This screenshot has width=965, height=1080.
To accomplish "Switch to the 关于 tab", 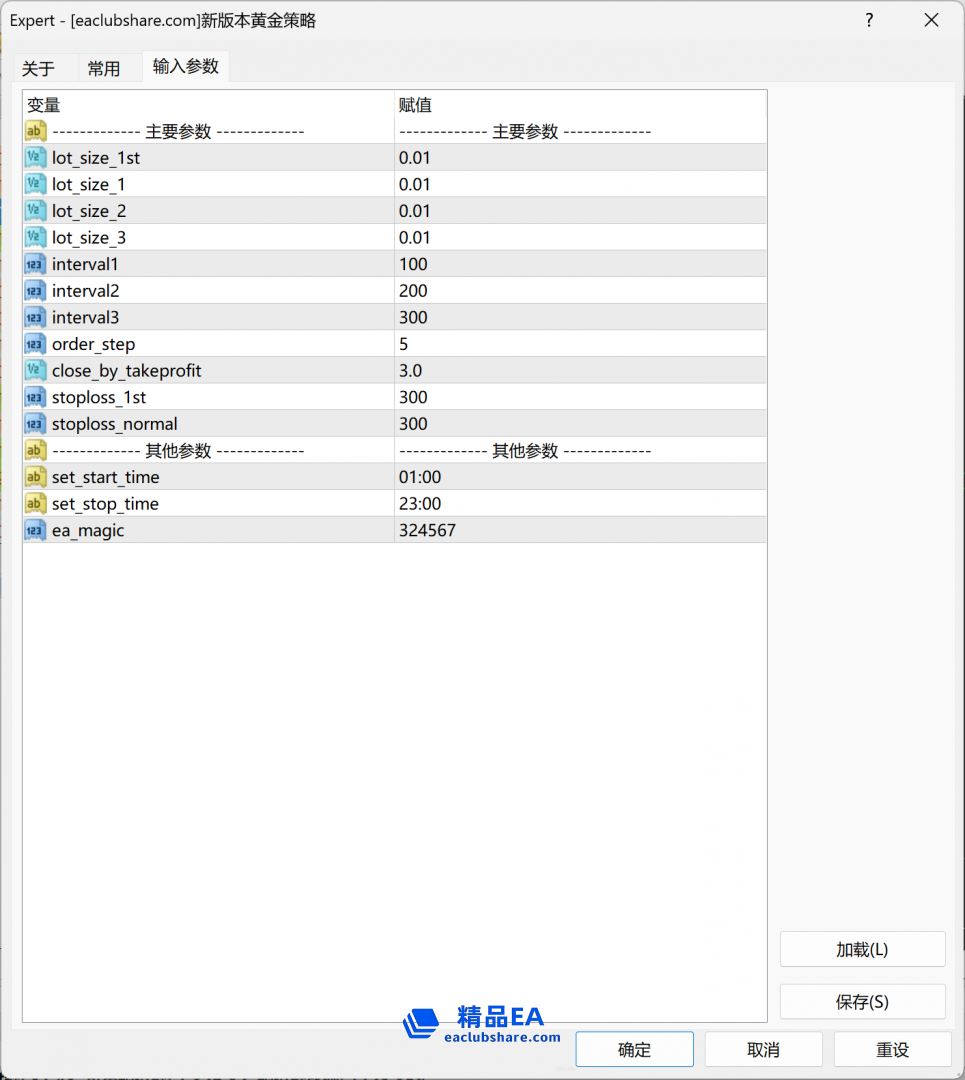I will tap(40, 67).
